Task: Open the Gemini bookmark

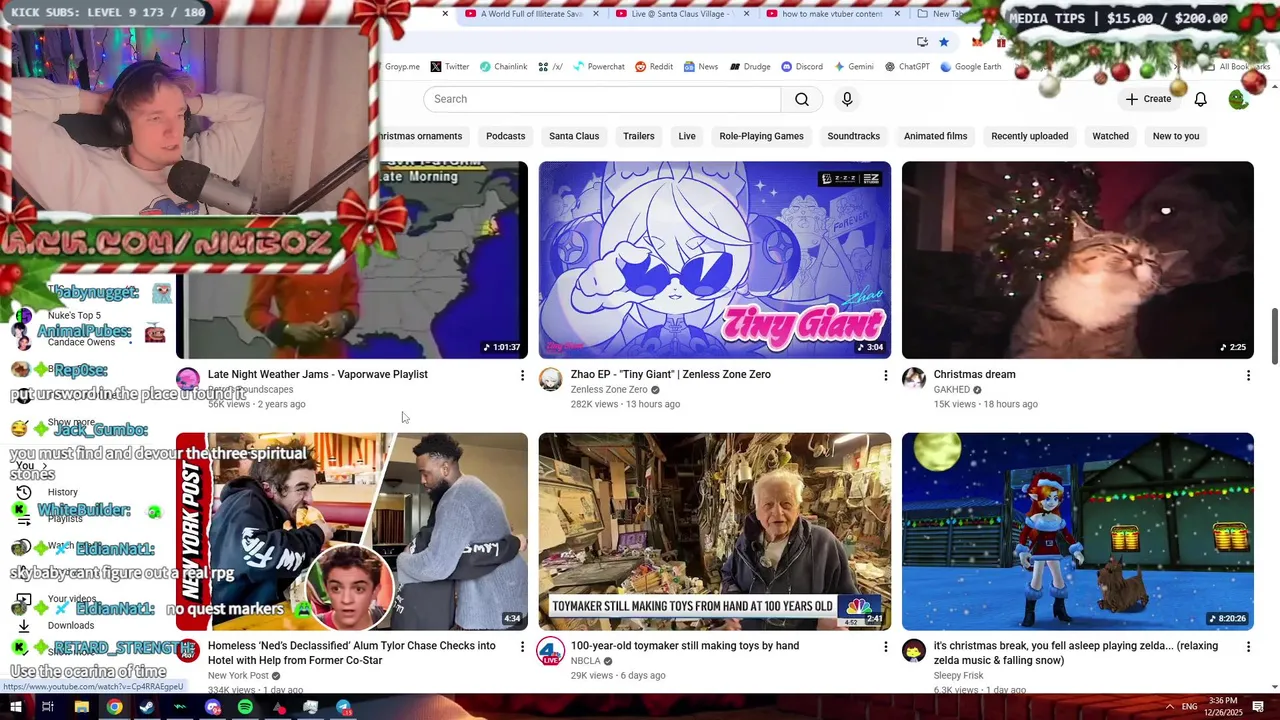Action: [853, 67]
